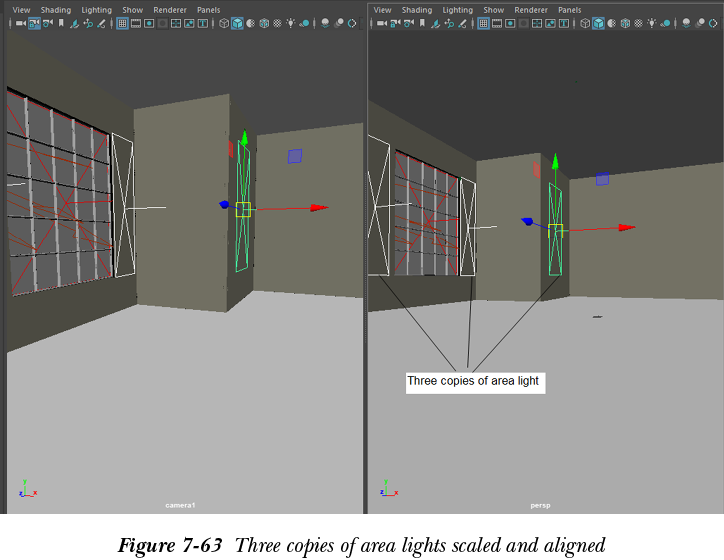The height and width of the screenshot is (560, 724).
Task: Expand the Panels menu in persp panel
Action: click(569, 10)
